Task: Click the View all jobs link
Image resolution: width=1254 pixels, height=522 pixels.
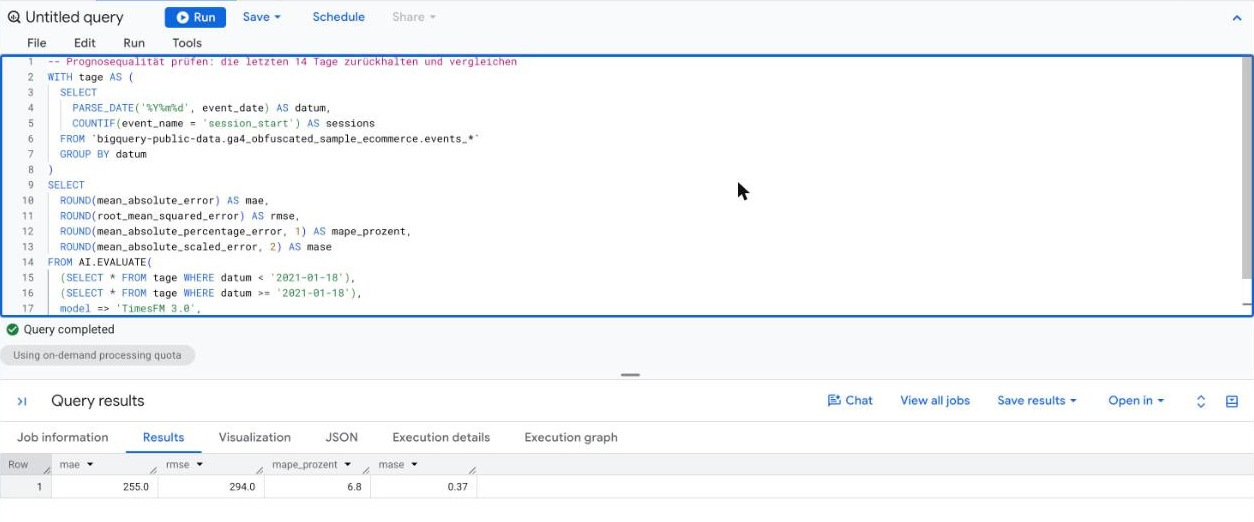Action: [x=935, y=400]
